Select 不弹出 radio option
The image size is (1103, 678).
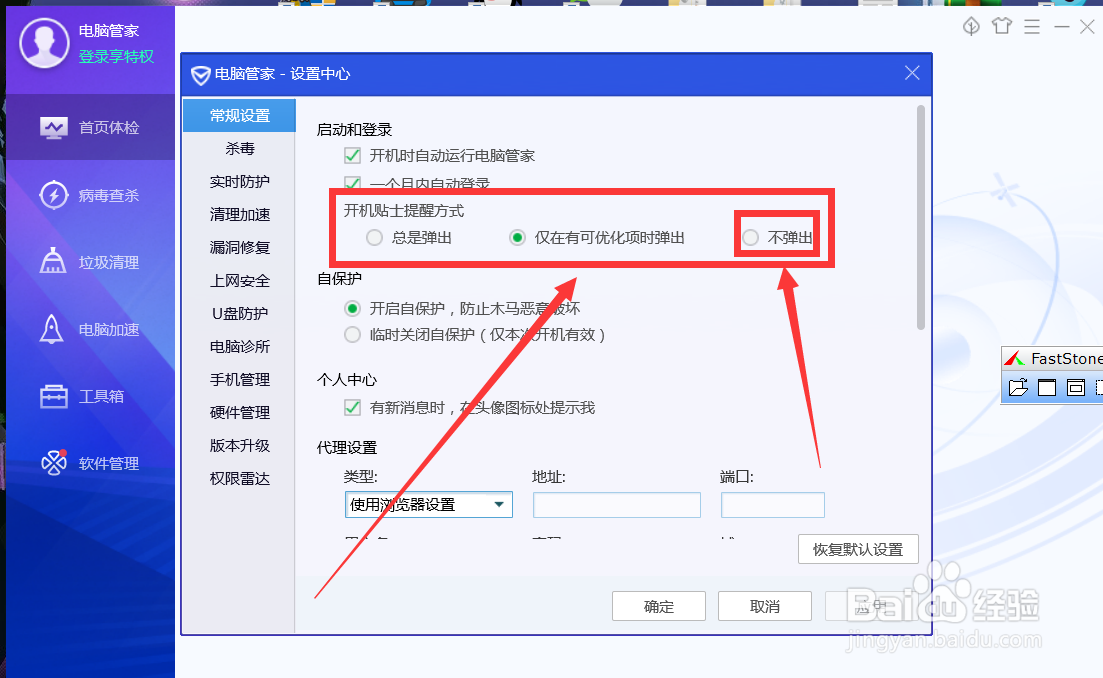click(751, 238)
